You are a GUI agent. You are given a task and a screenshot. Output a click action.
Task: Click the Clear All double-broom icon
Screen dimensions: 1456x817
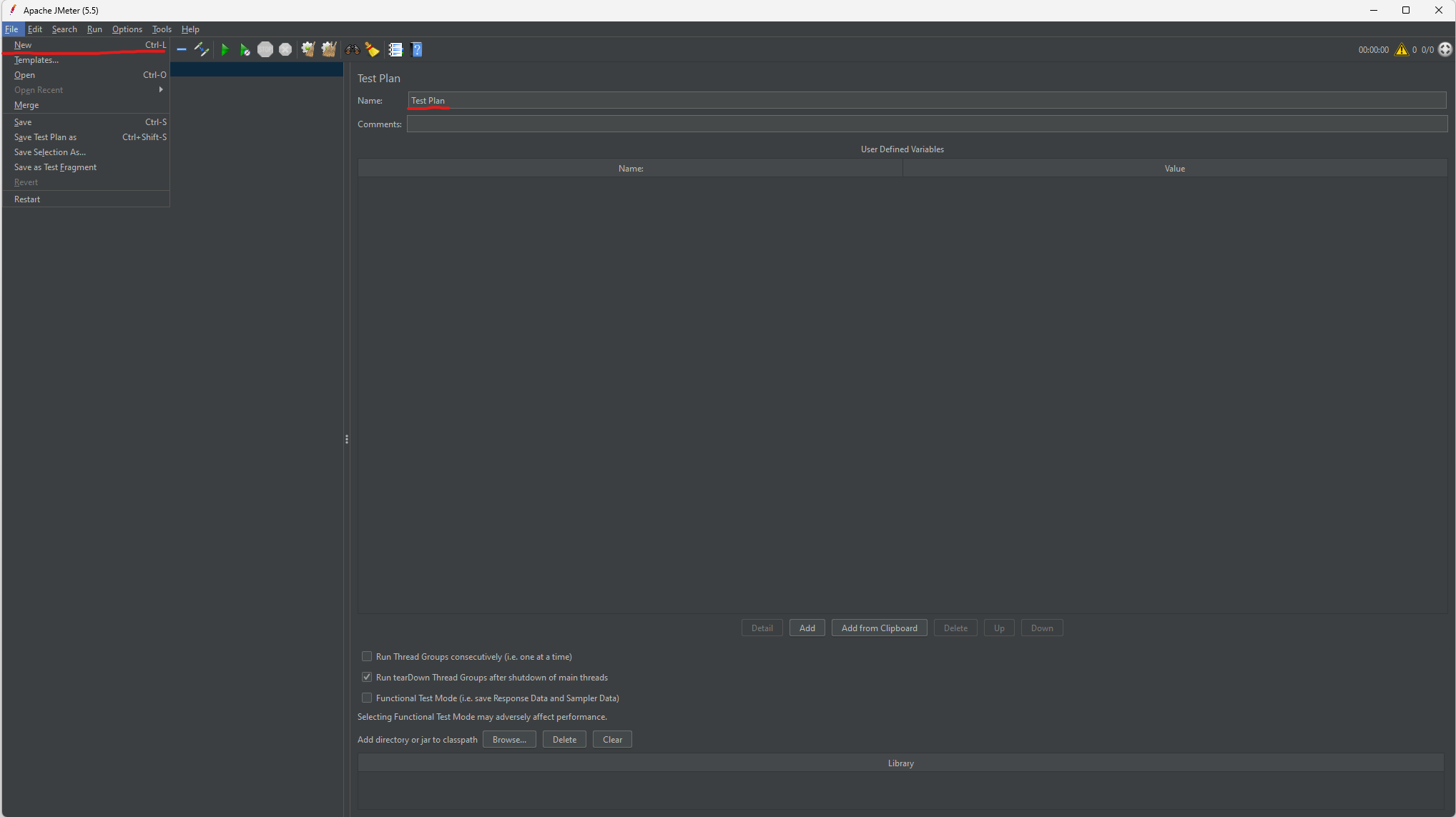[x=329, y=49]
